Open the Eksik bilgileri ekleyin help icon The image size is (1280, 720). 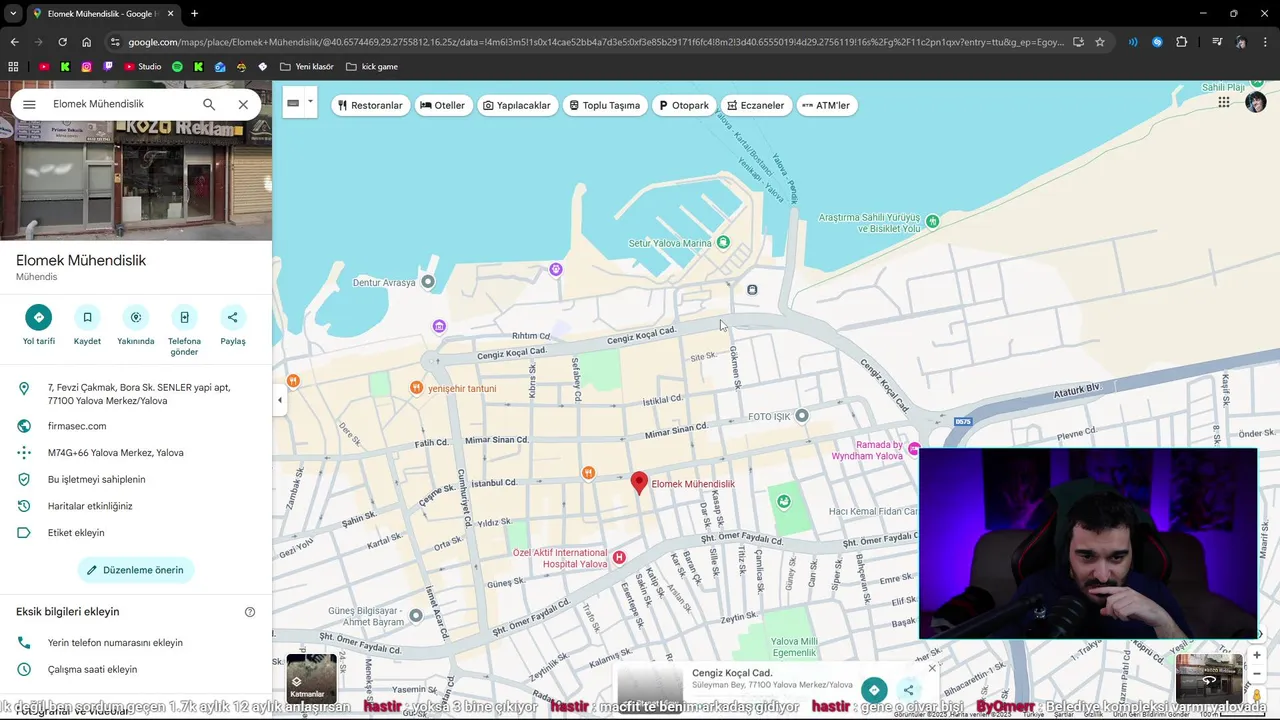coord(250,612)
